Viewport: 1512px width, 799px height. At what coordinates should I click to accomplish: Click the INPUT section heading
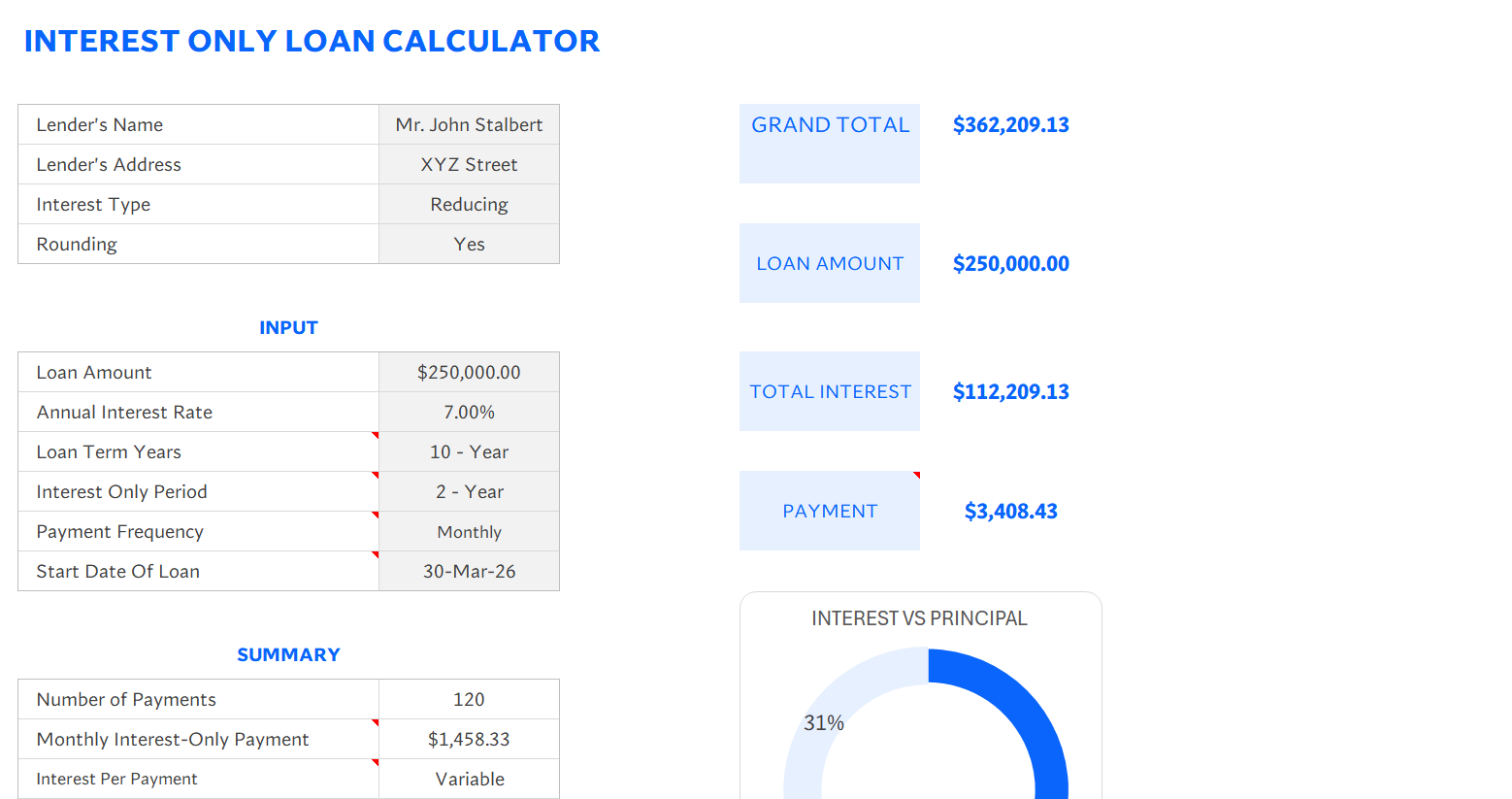(288, 327)
